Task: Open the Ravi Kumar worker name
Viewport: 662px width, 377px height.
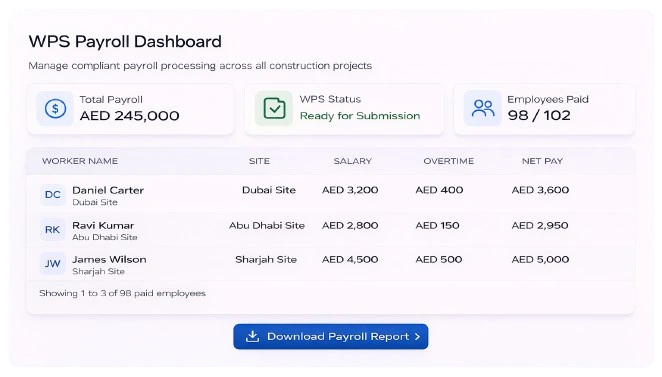Action: (x=103, y=225)
